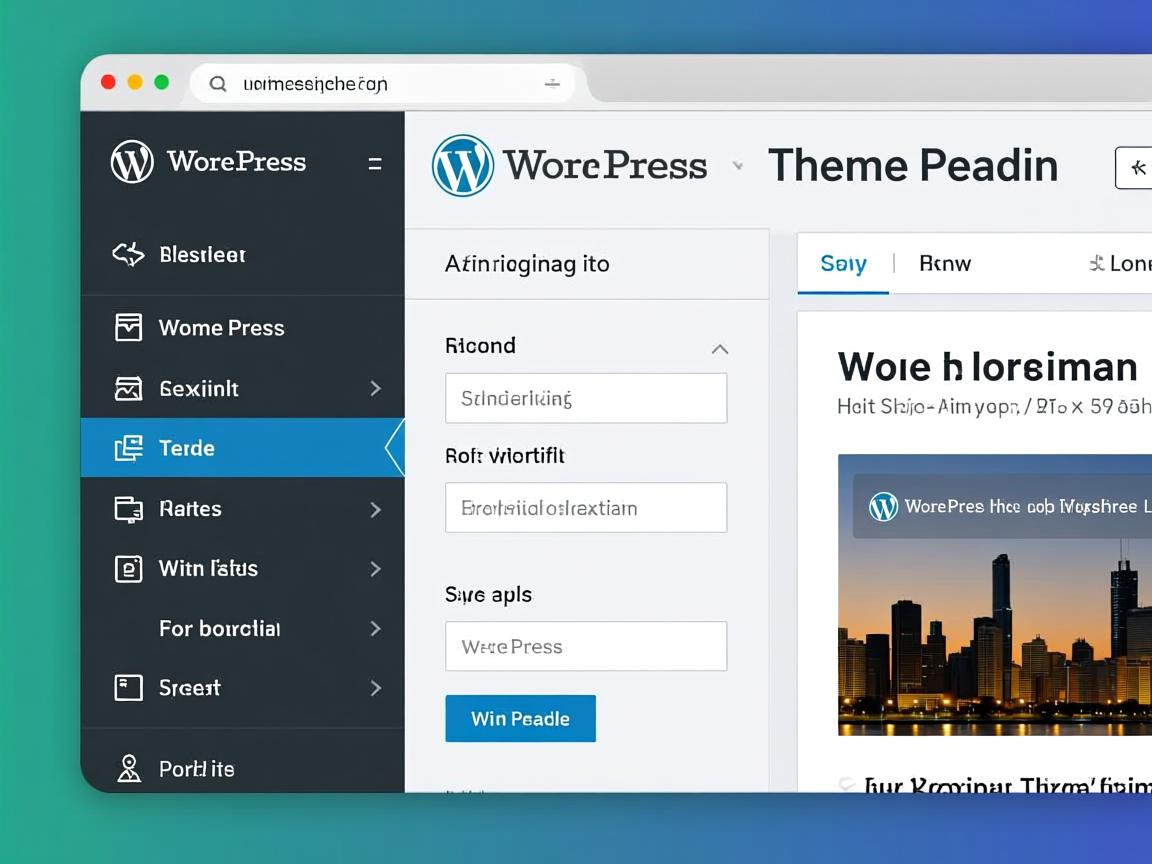Expand the Rattes sidebar submenu

pyautogui.click(x=375, y=508)
